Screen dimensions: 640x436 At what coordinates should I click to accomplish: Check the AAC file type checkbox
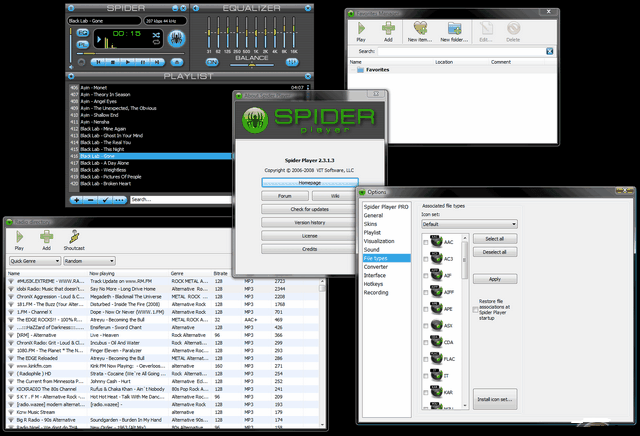426,242
